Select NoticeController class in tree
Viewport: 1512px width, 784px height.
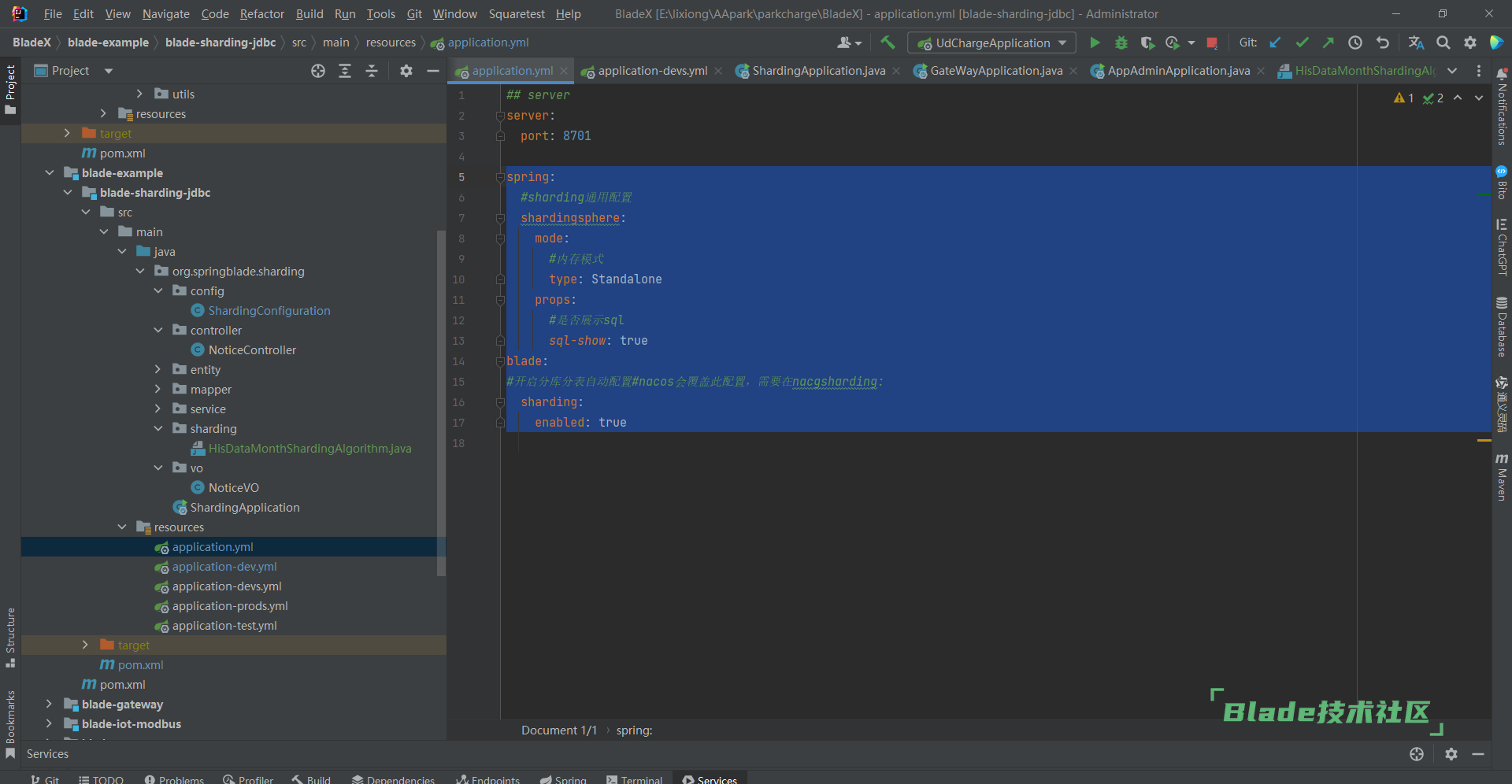click(x=252, y=349)
